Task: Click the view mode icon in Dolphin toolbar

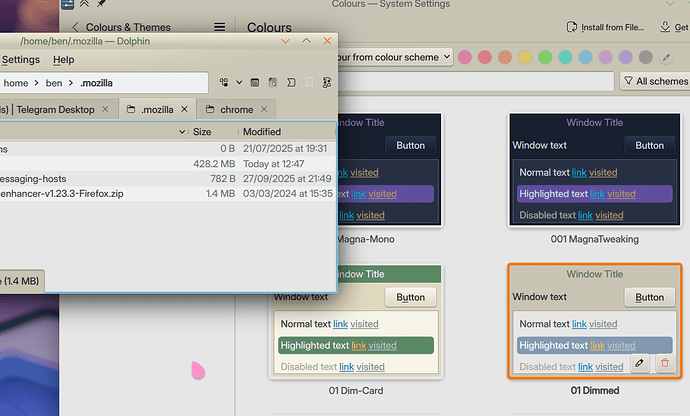Action: [x=223, y=82]
